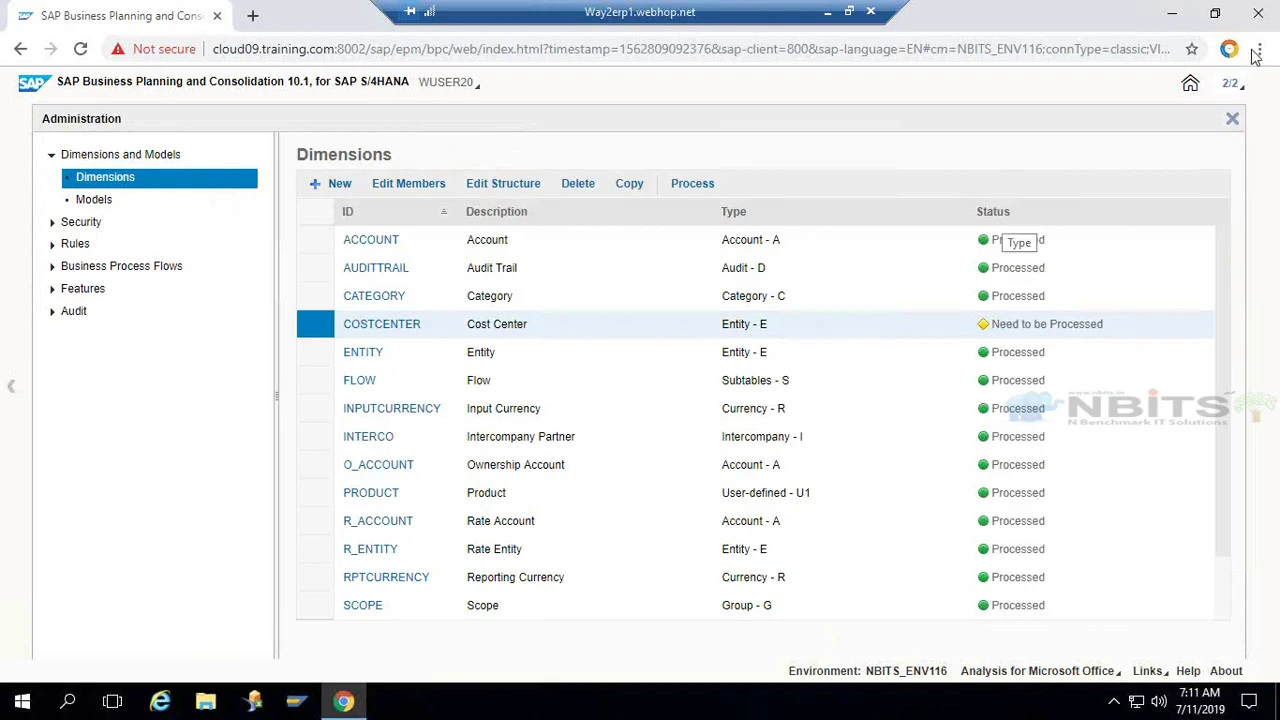The image size is (1280, 720).
Task: Click the Help link in the footer
Action: (1188, 672)
